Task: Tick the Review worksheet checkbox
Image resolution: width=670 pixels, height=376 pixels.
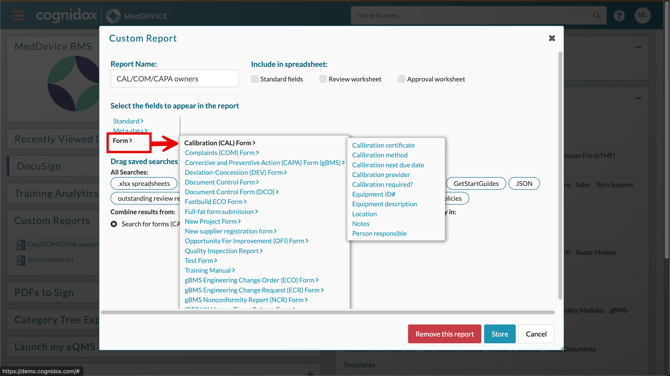Action: coord(323,79)
